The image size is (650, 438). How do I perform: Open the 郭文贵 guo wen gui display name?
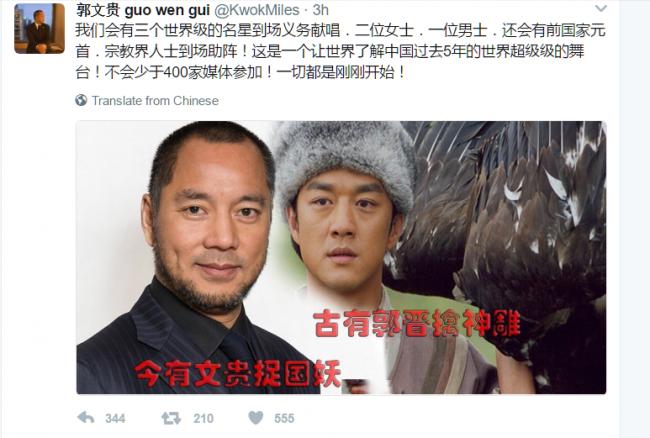[143, 10]
